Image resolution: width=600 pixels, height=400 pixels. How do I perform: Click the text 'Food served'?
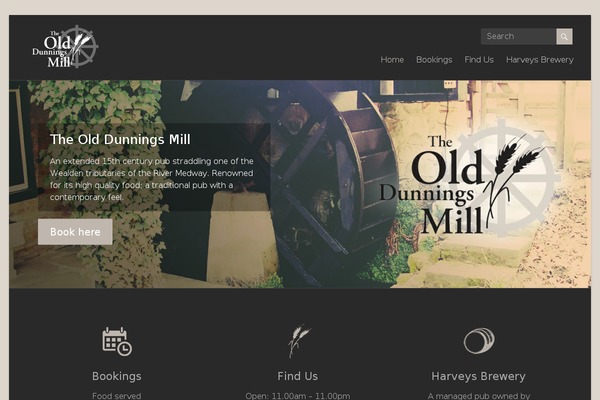pos(117,396)
